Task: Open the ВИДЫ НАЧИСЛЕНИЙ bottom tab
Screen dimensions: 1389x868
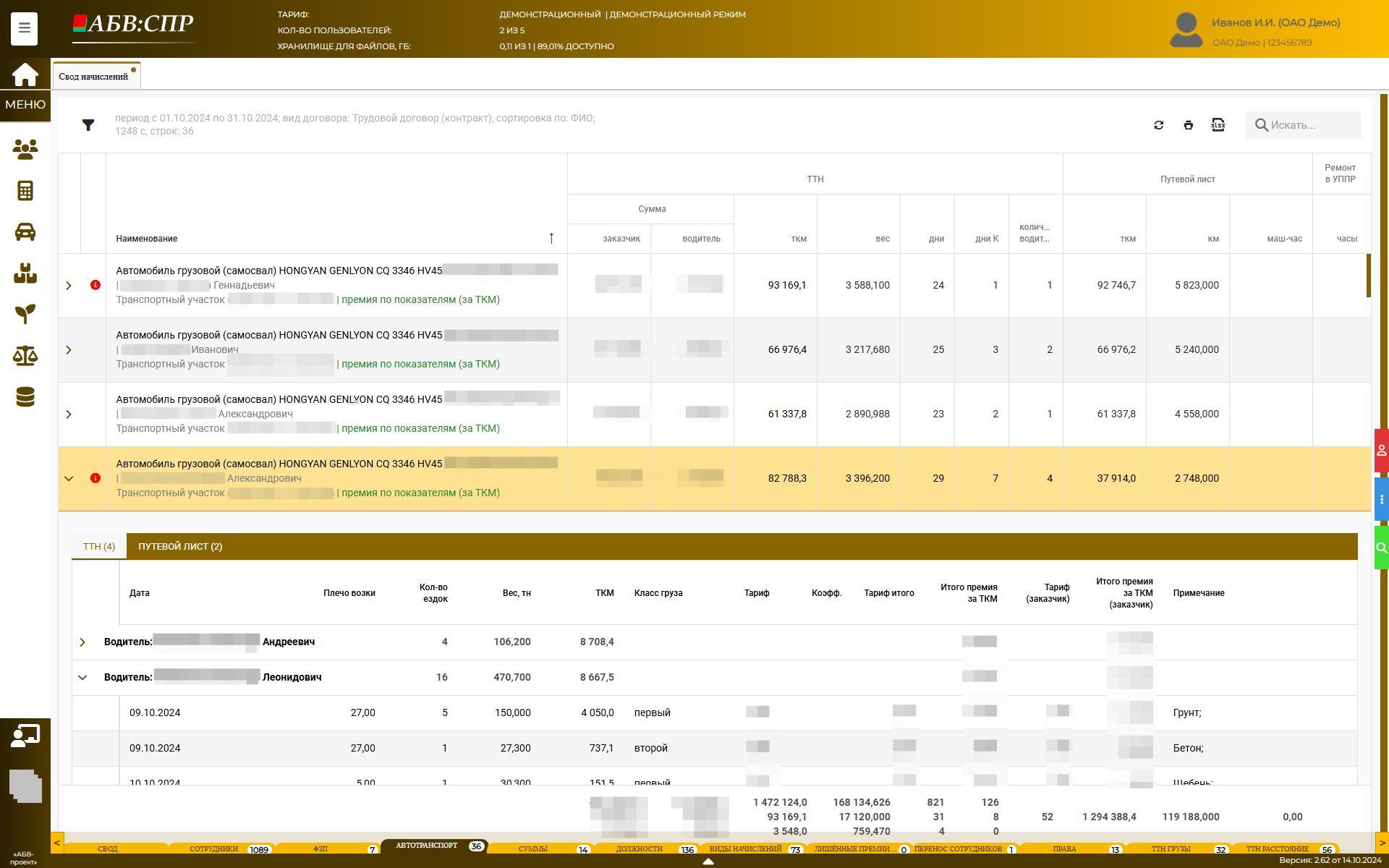Action: 752,848
